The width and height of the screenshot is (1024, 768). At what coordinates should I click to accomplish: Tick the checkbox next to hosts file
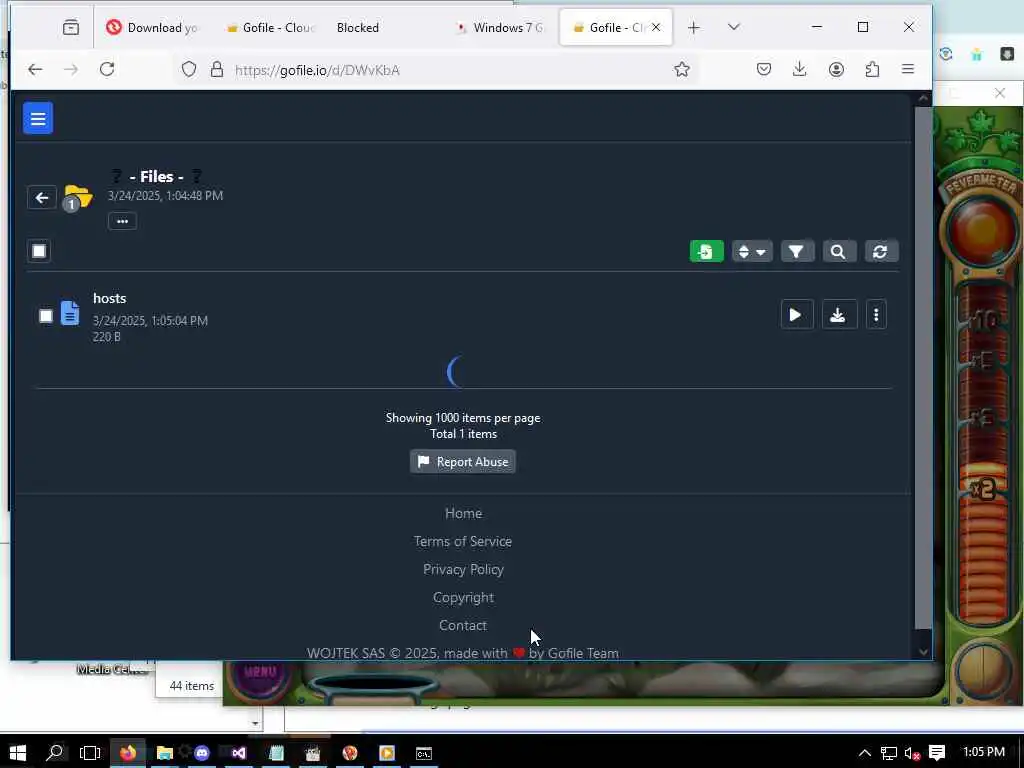pos(46,316)
